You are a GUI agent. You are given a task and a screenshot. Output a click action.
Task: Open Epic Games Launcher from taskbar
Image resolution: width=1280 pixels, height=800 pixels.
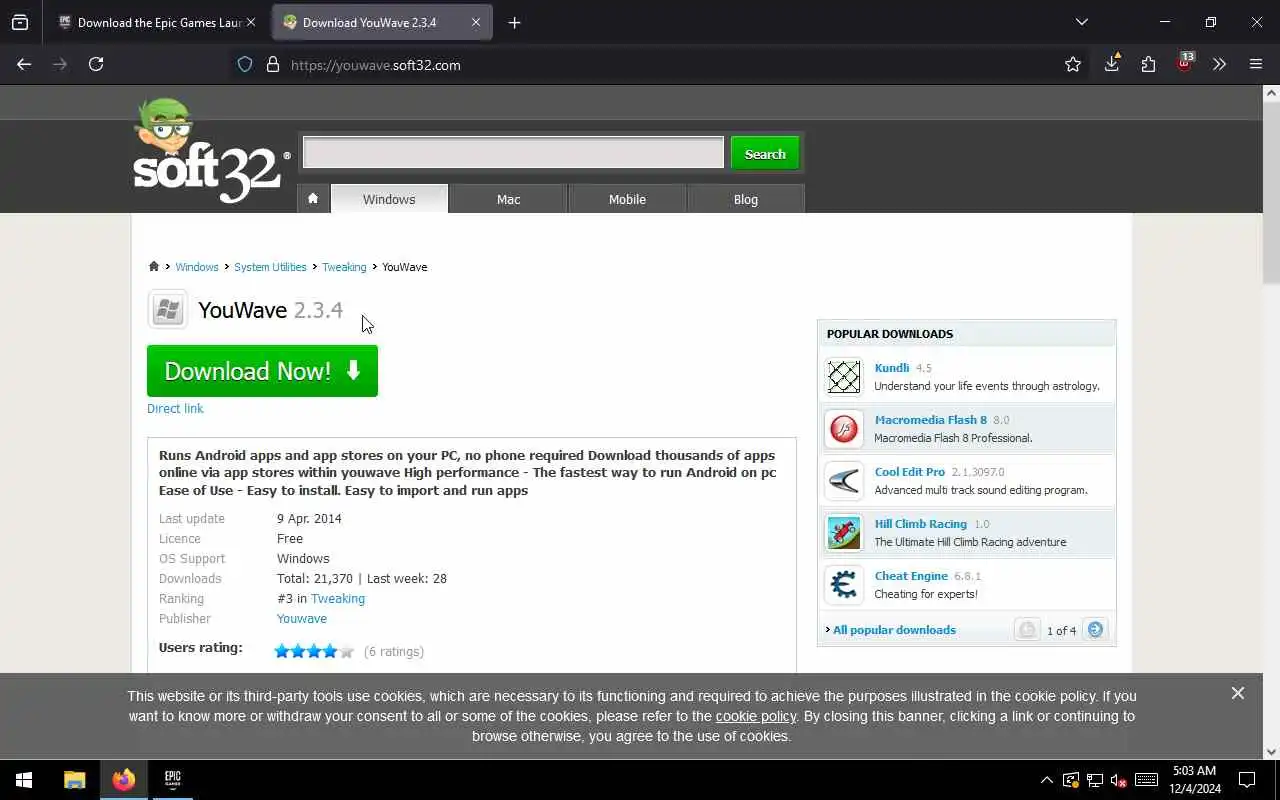[172, 779]
